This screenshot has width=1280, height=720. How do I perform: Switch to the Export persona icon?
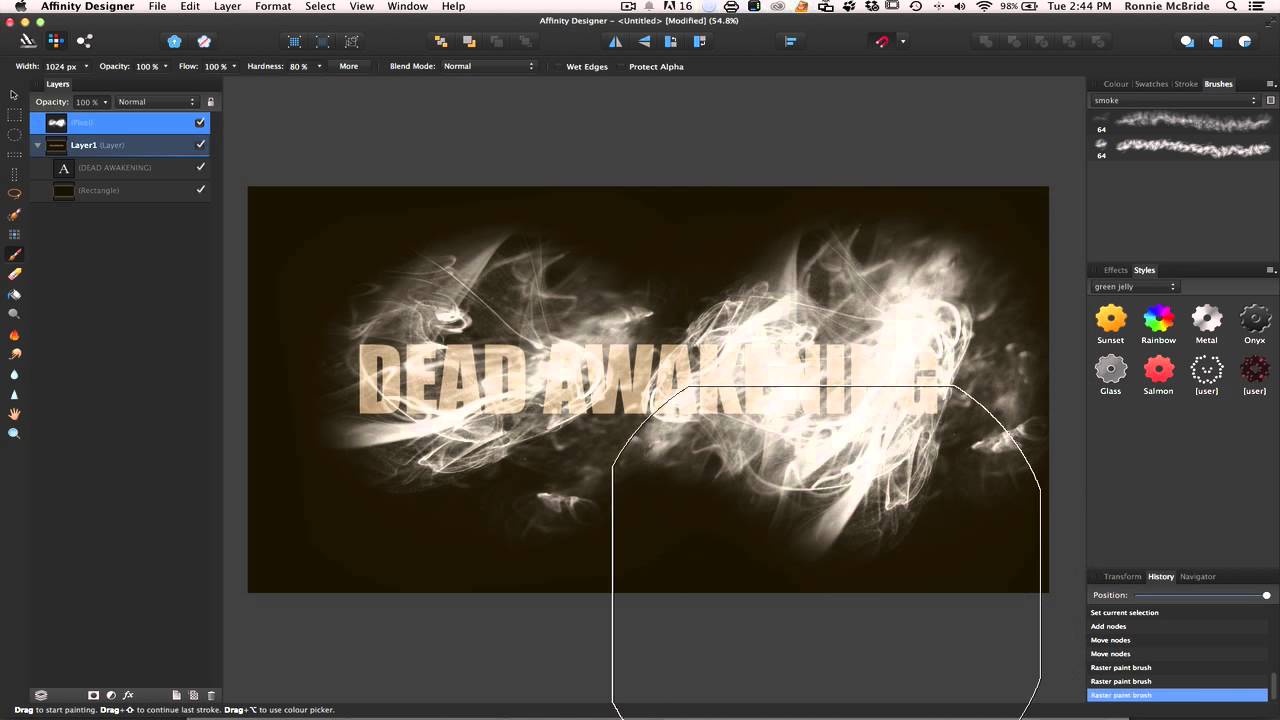click(84, 41)
